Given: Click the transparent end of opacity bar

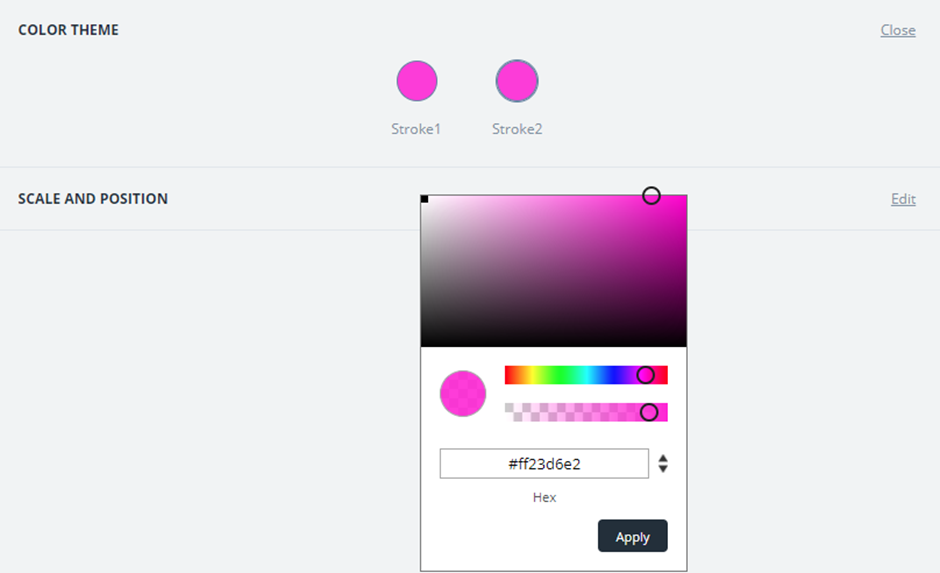Looking at the screenshot, I should pyautogui.click(x=510, y=412).
